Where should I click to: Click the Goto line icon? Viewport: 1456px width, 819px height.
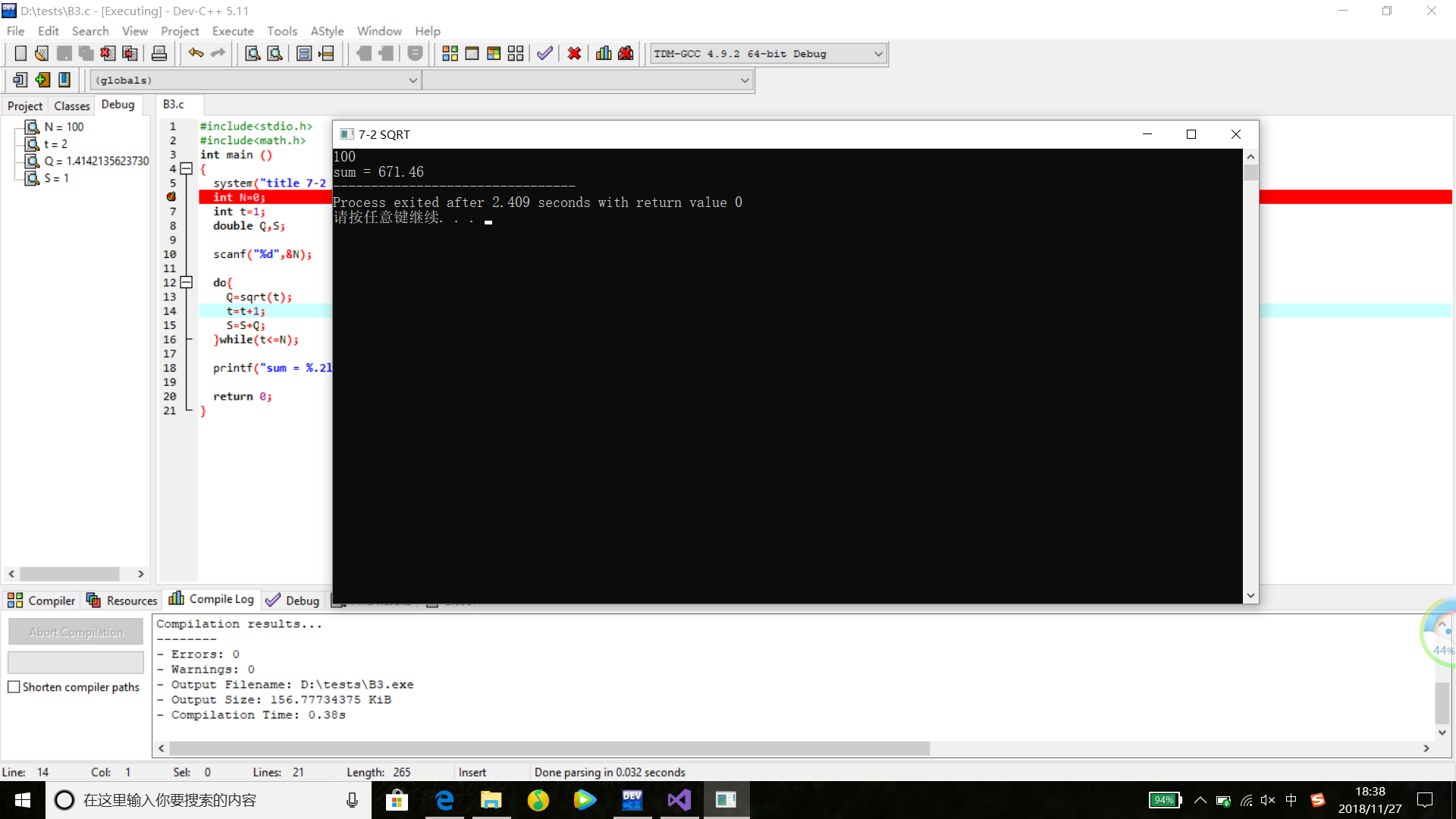[326, 54]
